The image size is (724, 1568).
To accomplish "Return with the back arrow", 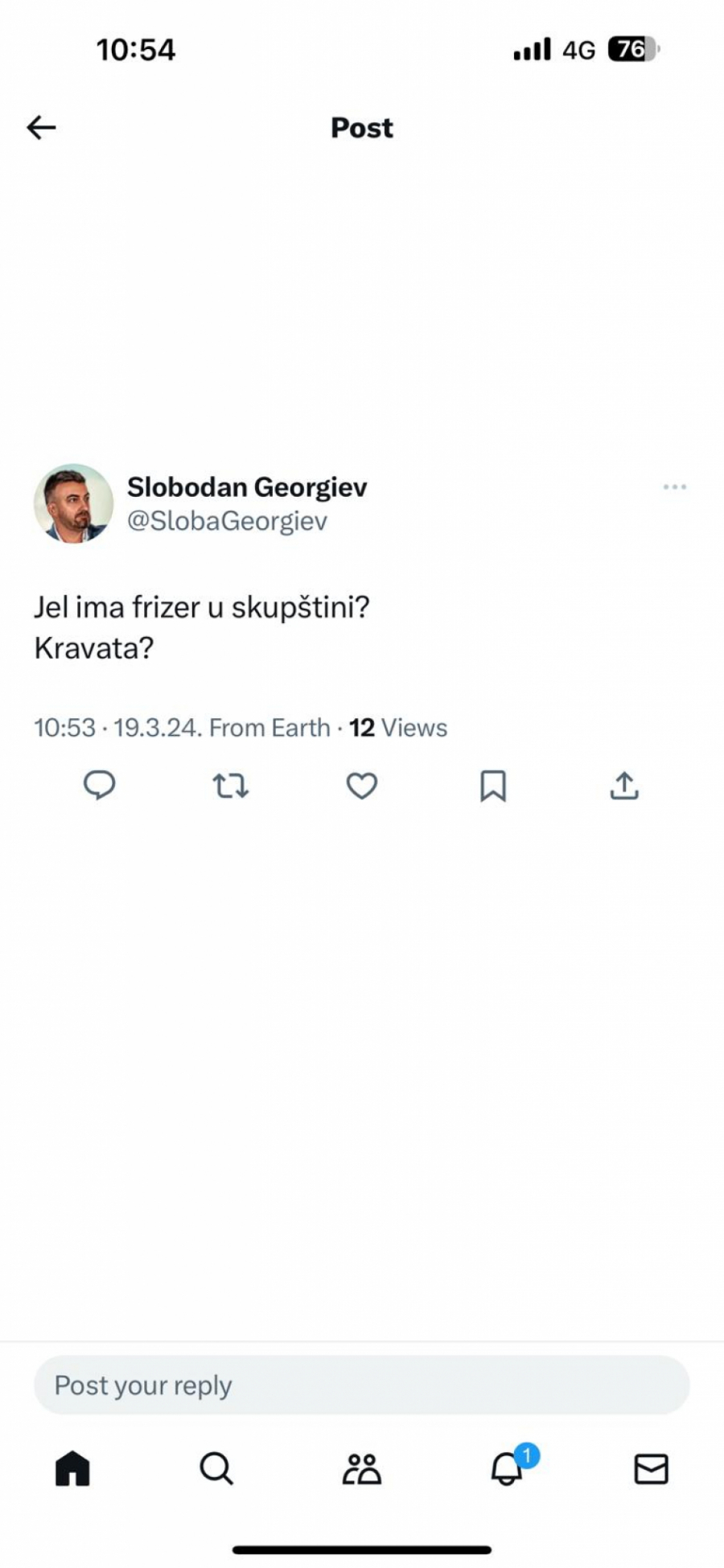I will 40,127.
